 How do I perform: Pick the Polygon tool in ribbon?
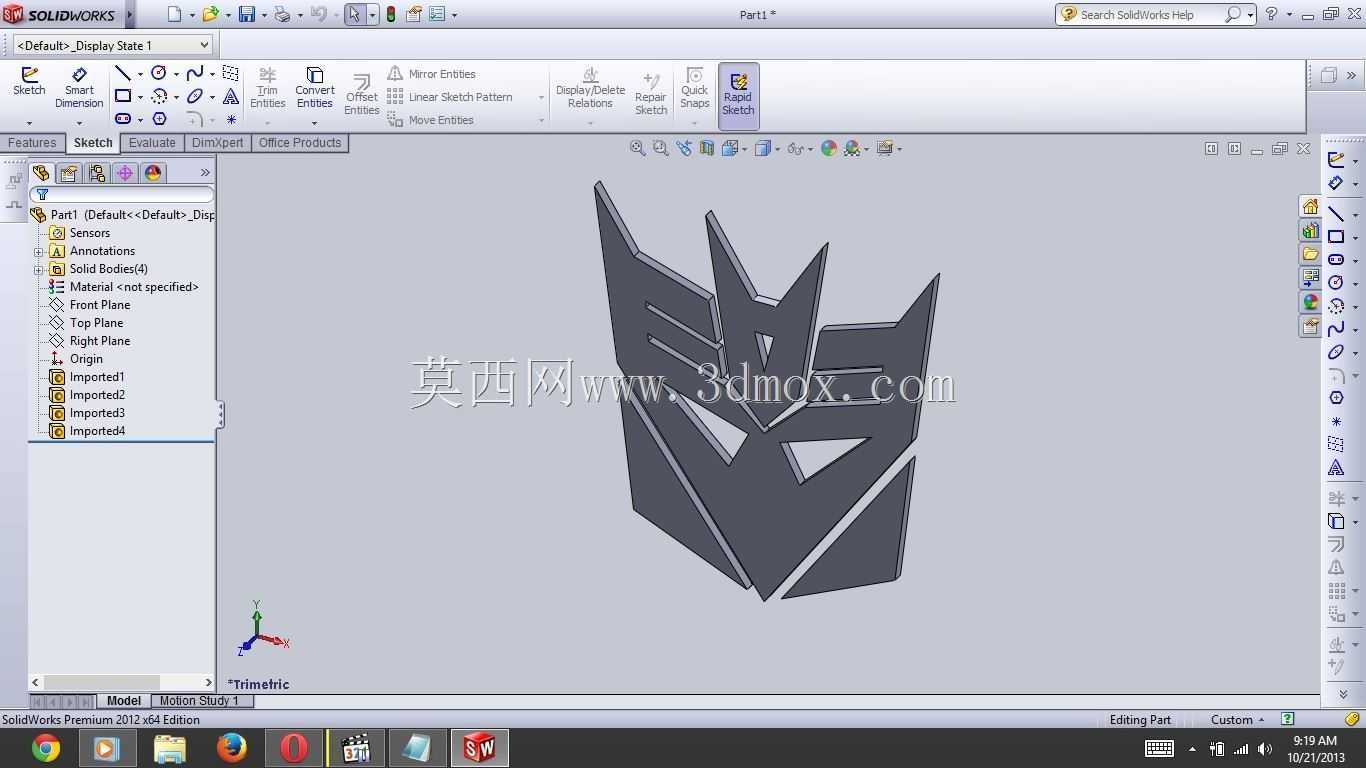(x=159, y=119)
